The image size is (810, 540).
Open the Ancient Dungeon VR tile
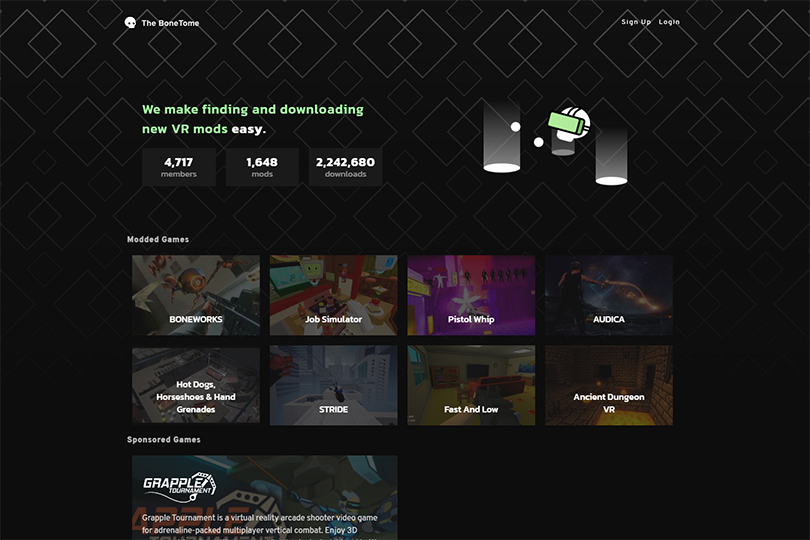[x=609, y=385]
